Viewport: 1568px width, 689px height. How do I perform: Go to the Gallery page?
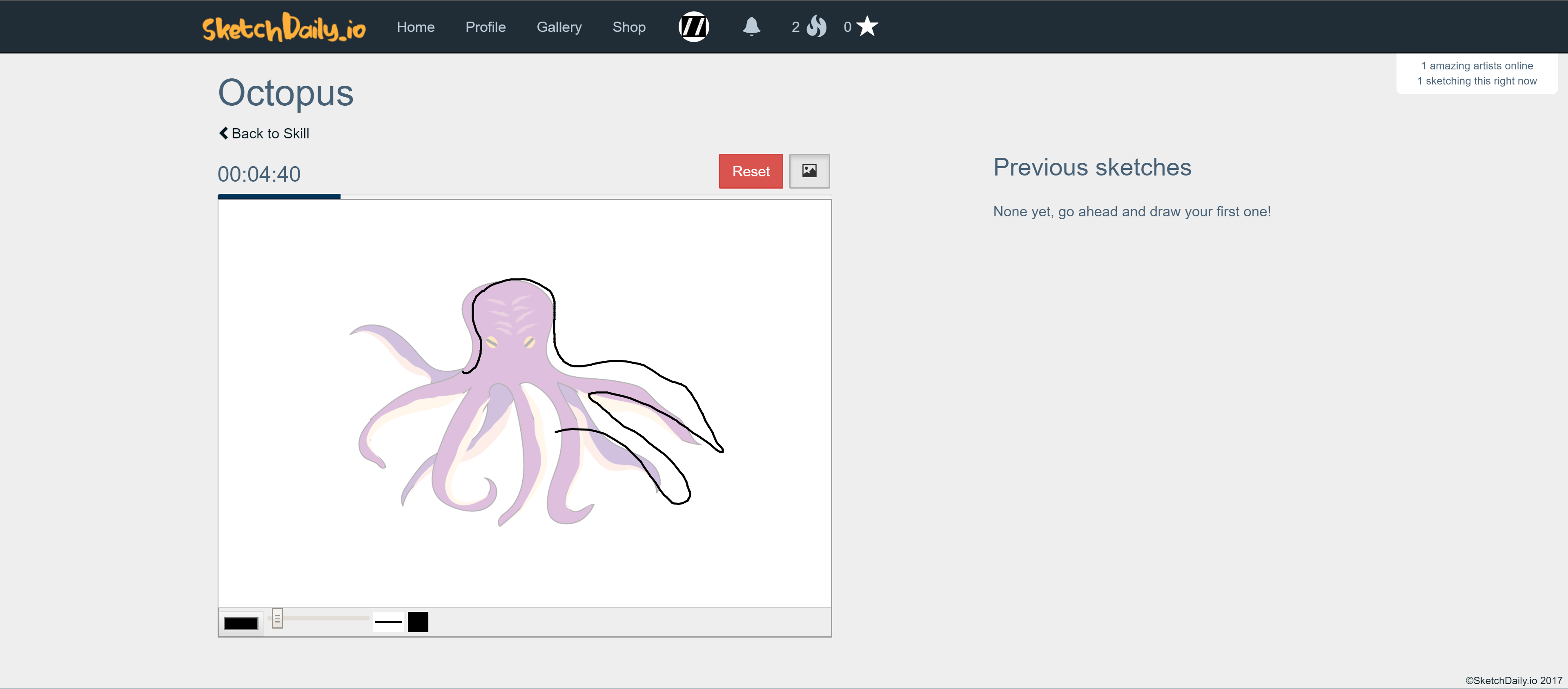pos(559,27)
